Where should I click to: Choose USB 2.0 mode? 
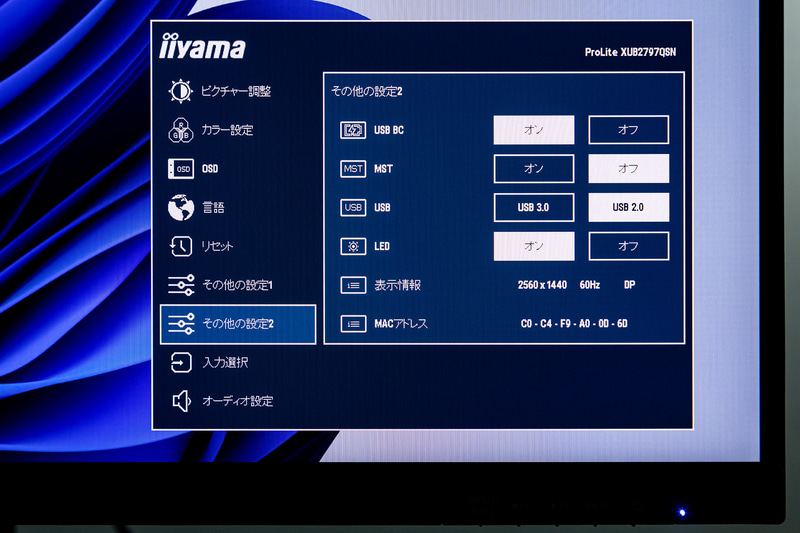click(629, 208)
